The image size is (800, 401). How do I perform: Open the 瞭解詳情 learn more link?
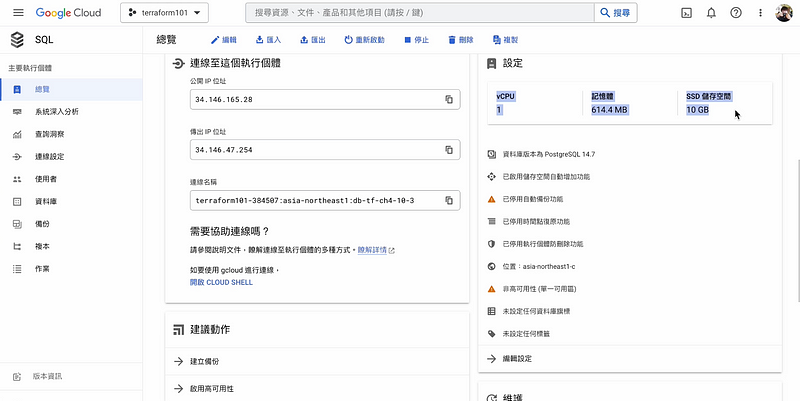tap(376, 250)
